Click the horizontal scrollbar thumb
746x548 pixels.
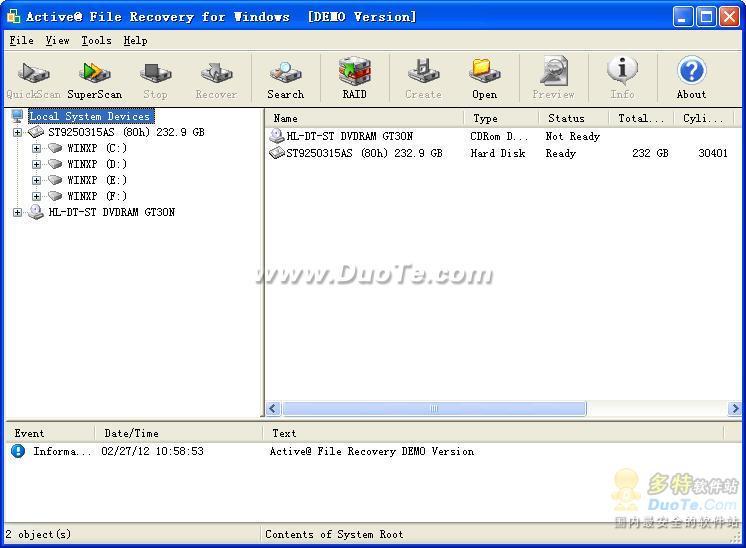coord(434,408)
